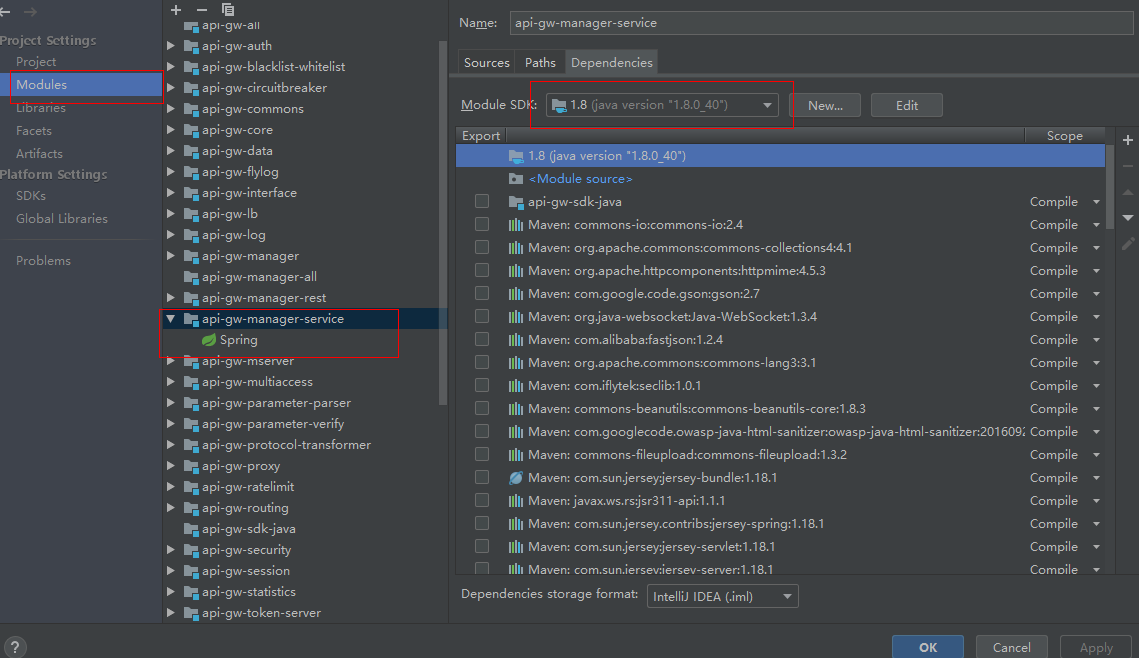Add a new dependency with the plus icon

1128,139
